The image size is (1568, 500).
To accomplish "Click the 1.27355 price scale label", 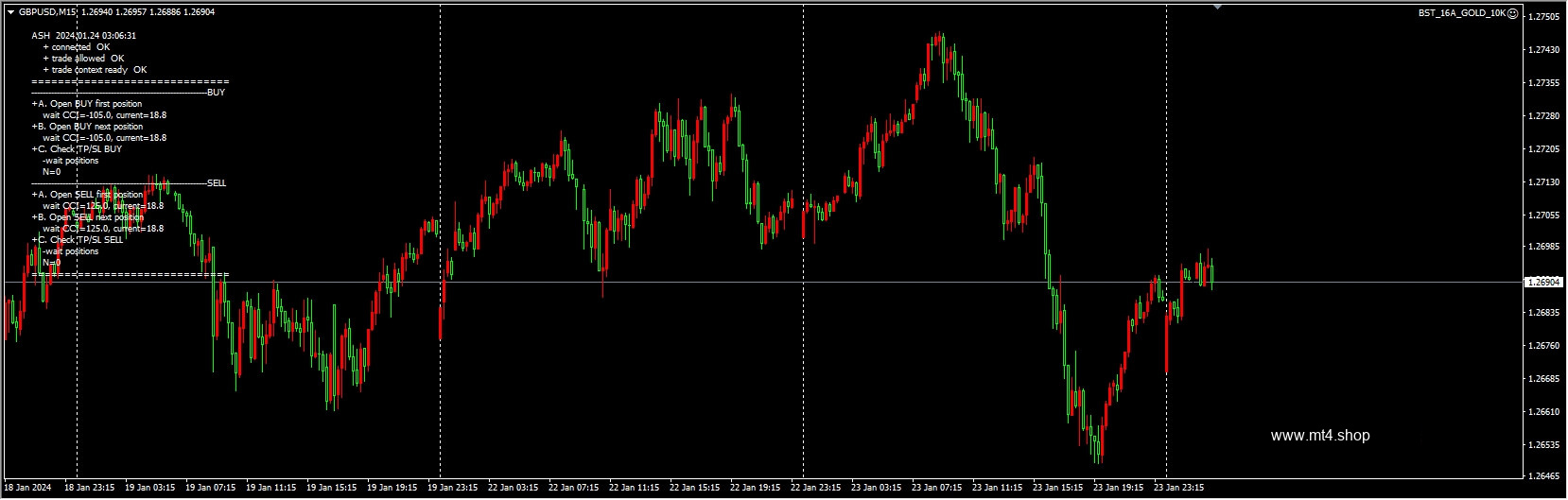I will click(1543, 83).
